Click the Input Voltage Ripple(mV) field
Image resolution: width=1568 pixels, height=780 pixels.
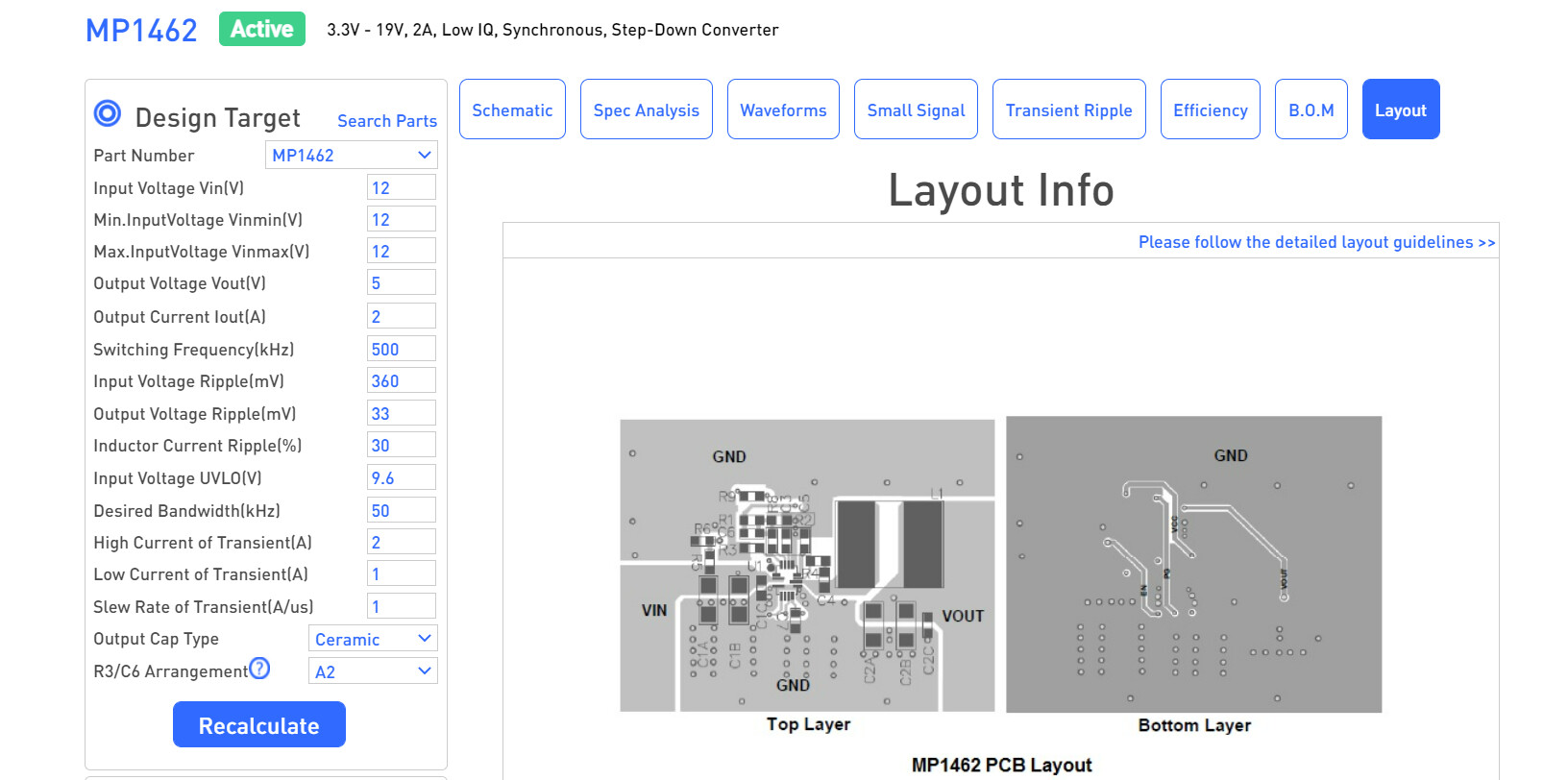click(x=402, y=380)
